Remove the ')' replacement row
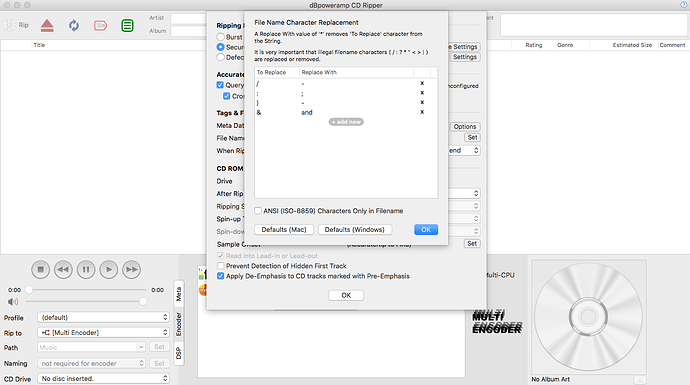 point(422,103)
